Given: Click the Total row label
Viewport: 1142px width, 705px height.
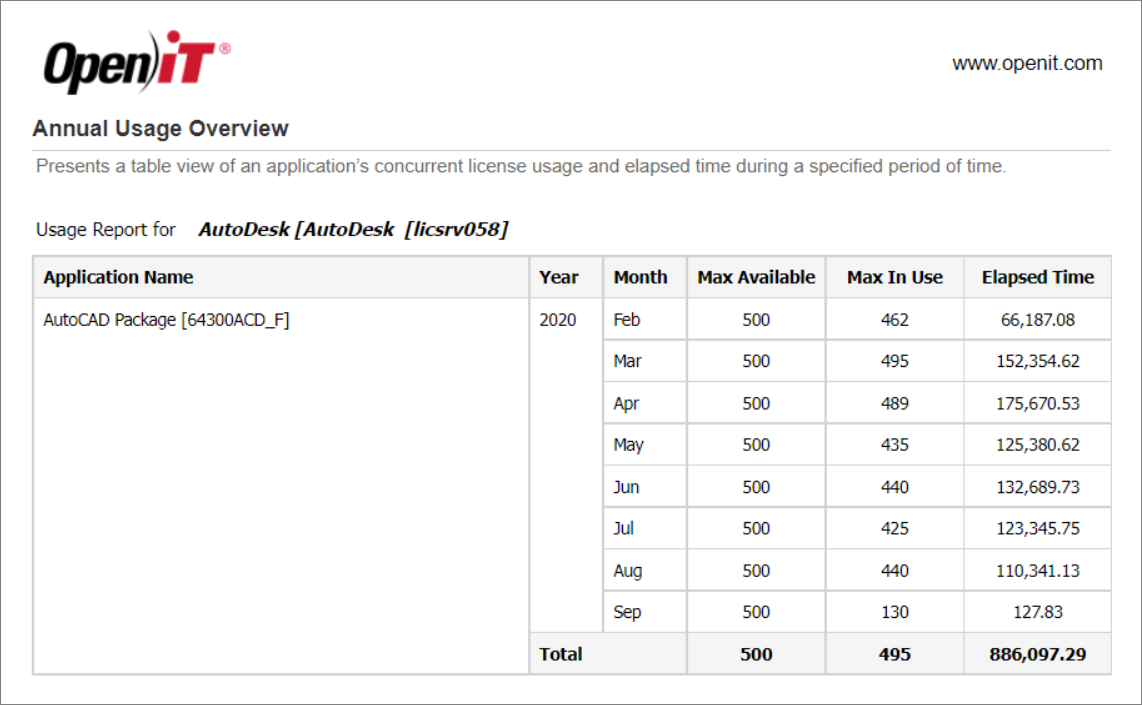Looking at the screenshot, I should tap(607, 654).
